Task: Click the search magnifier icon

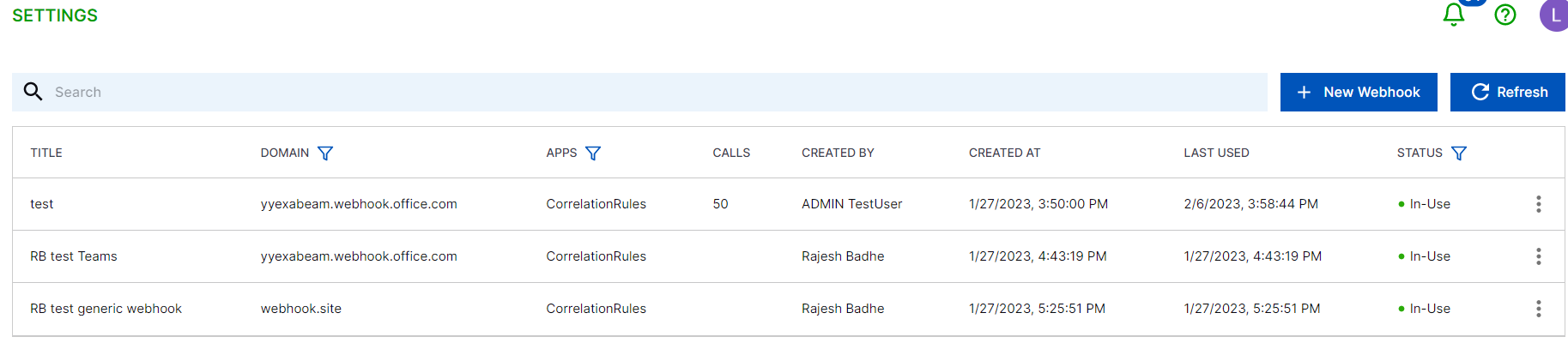Action: click(x=33, y=92)
